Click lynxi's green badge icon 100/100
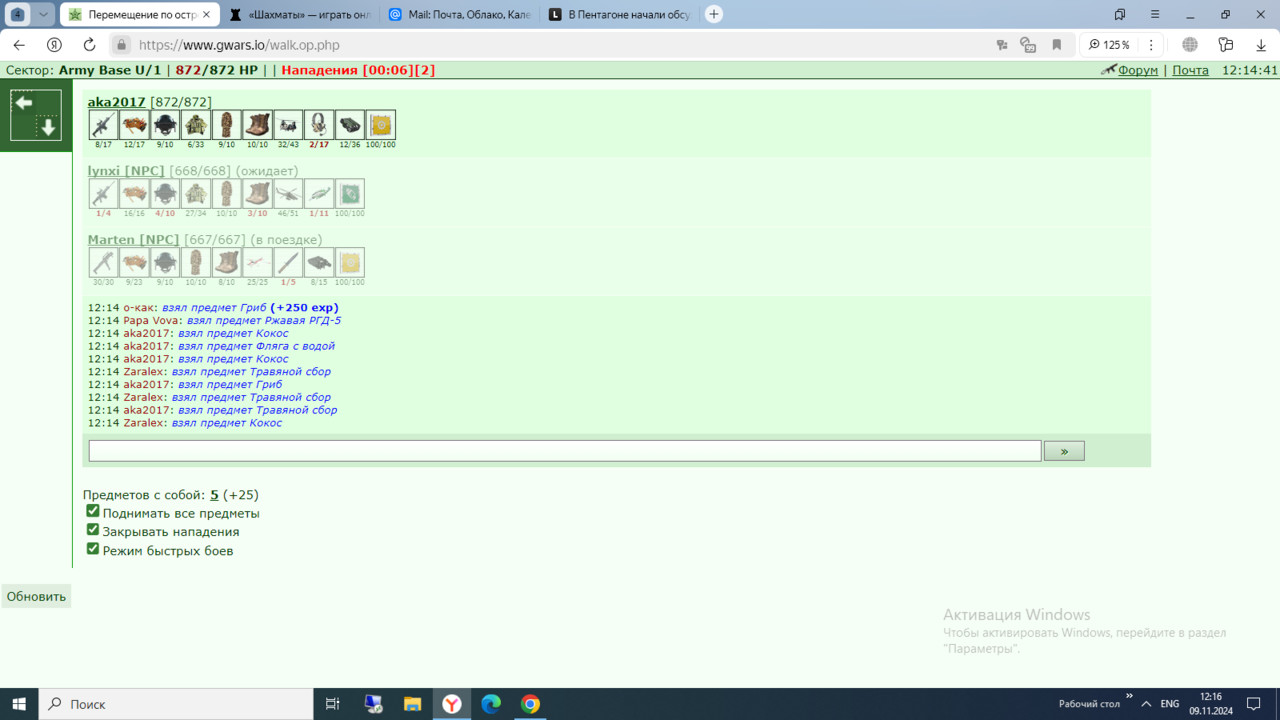Image resolution: width=1280 pixels, height=720 pixels. (350, 194)
